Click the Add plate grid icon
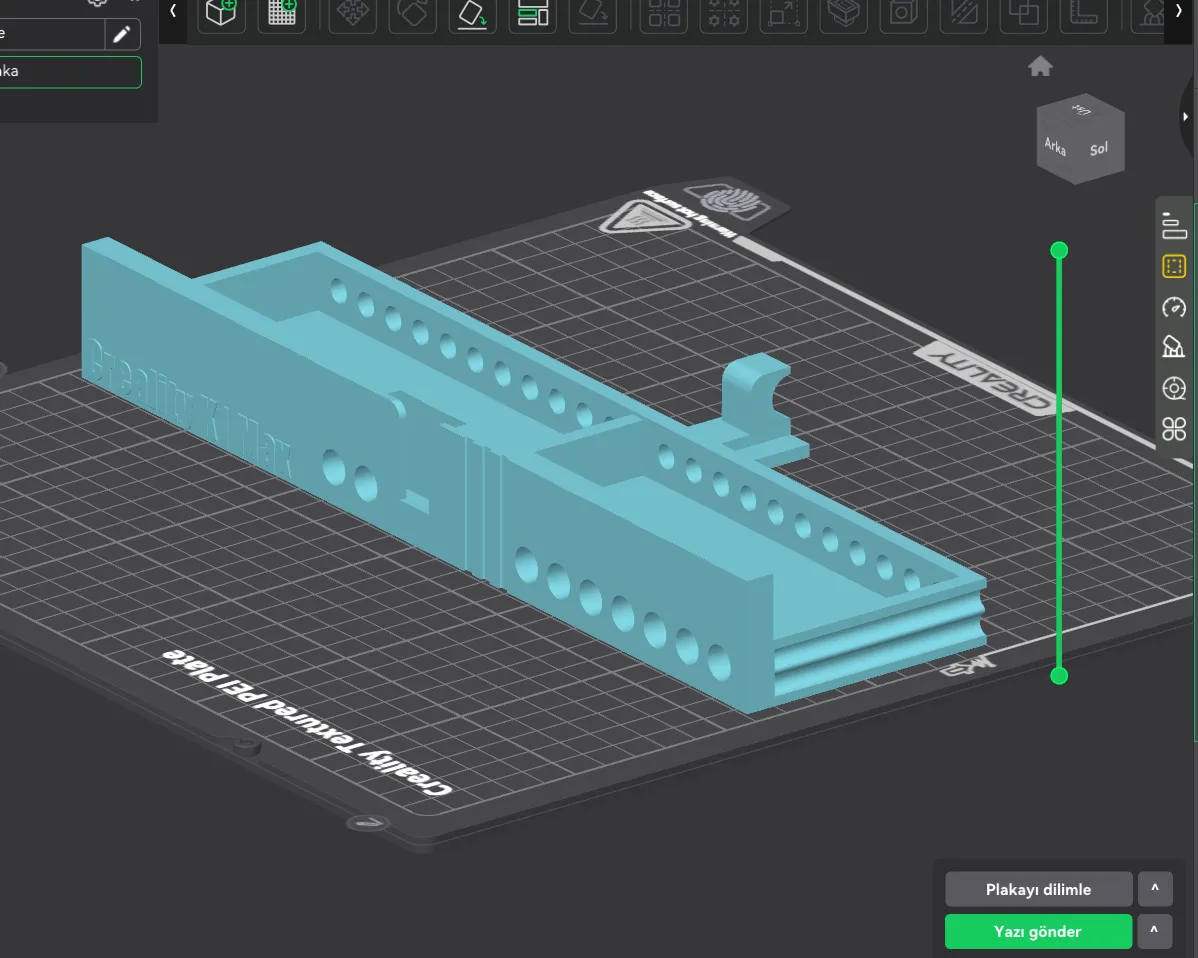This screenshot has height=958, width=1198. click(282, 12)
